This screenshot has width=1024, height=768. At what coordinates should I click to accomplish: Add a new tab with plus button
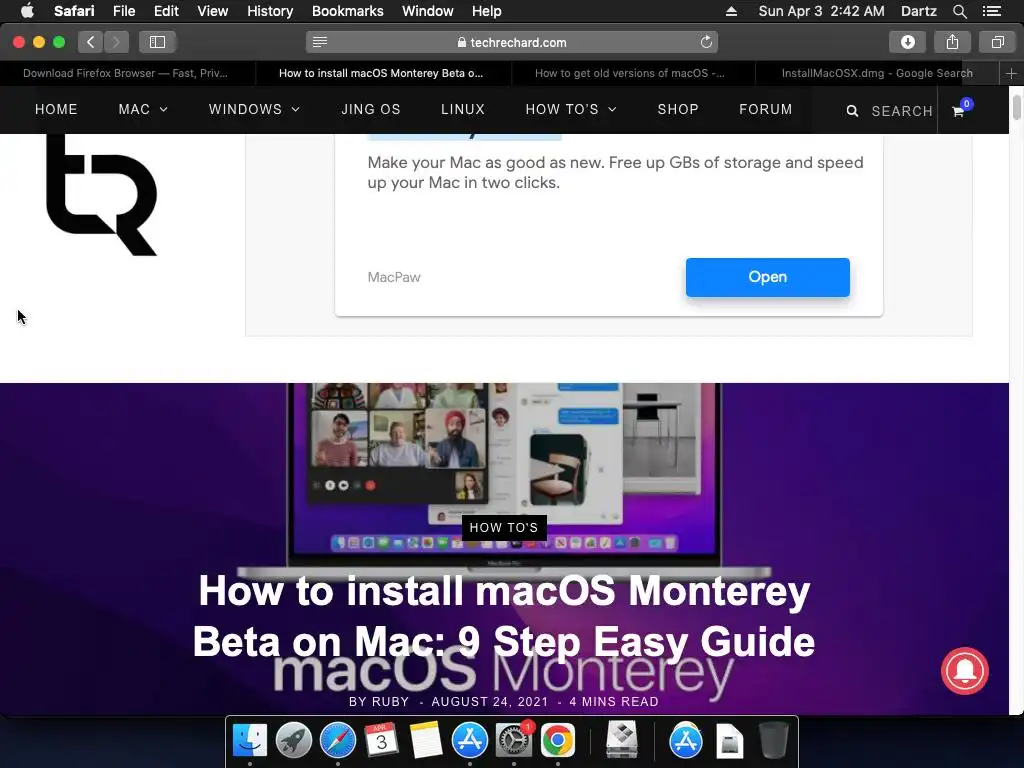coord(1011,73)
